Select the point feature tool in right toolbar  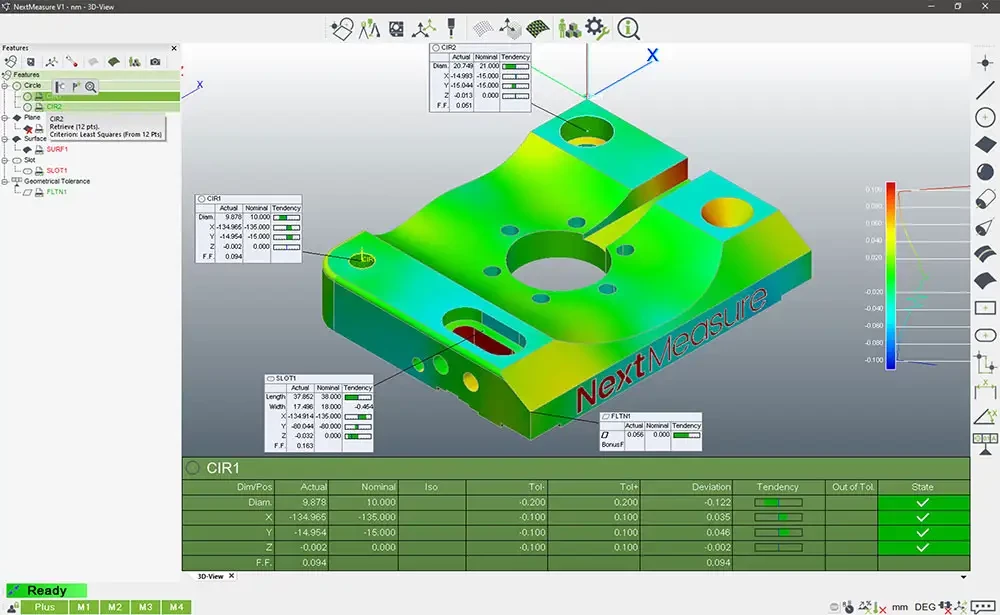coord(985,63)
